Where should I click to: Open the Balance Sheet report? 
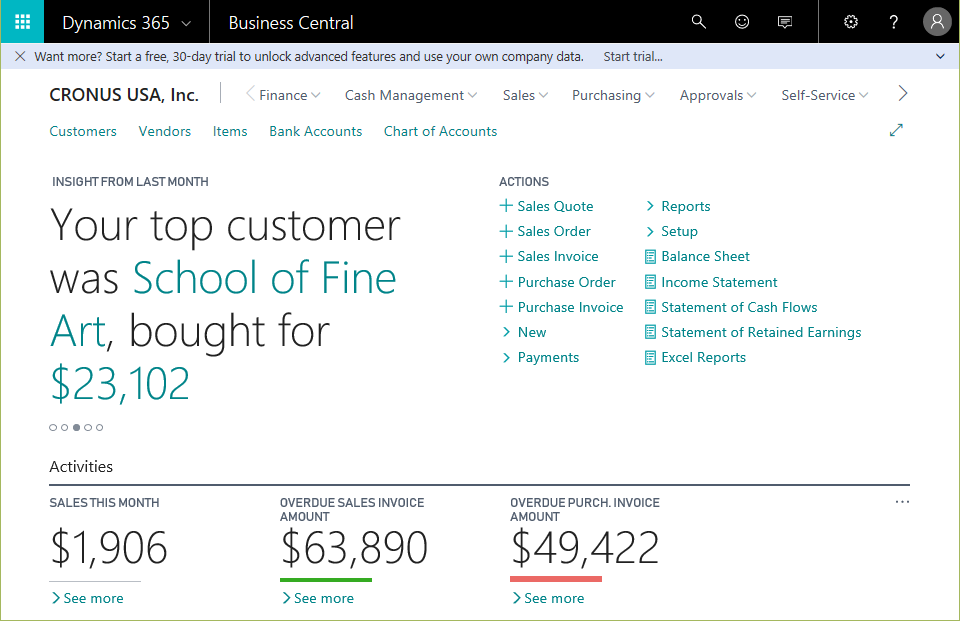697,257
